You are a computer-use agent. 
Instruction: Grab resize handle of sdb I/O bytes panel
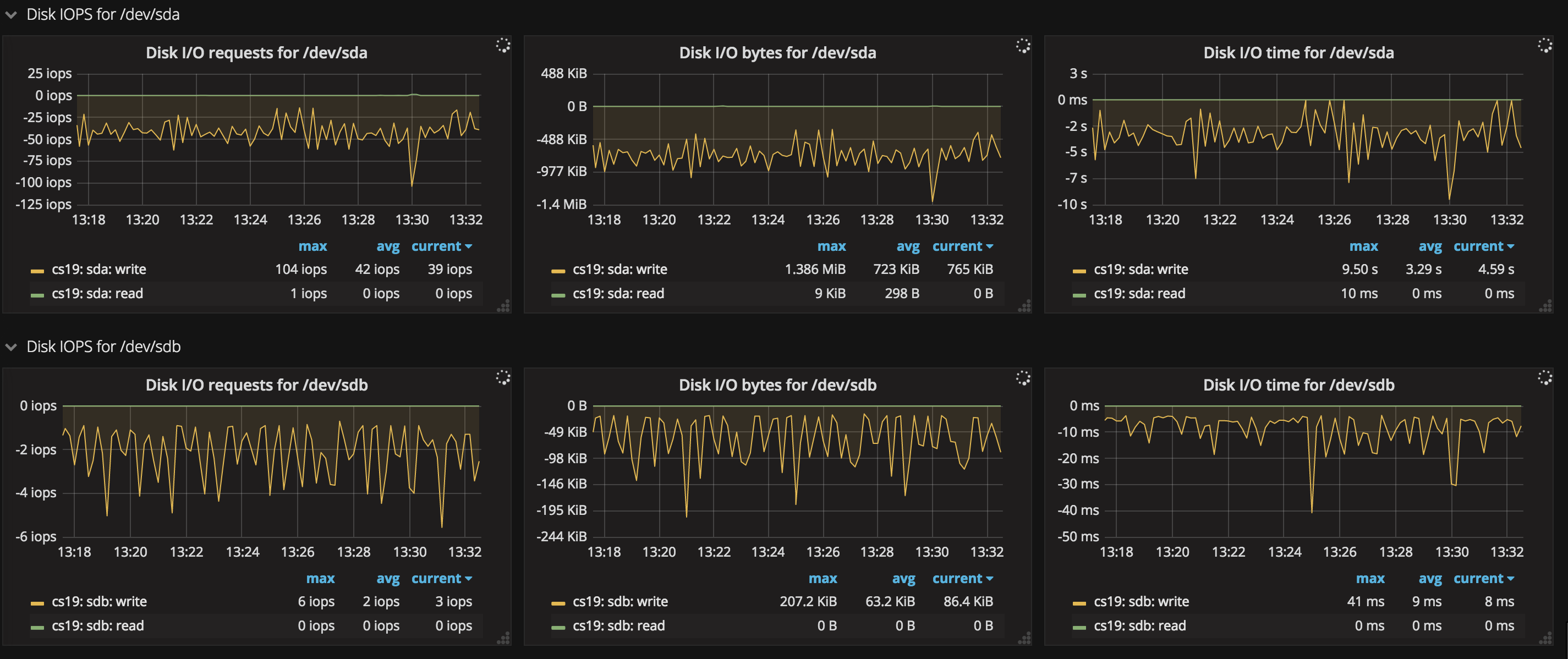(x=1025, y=638)
